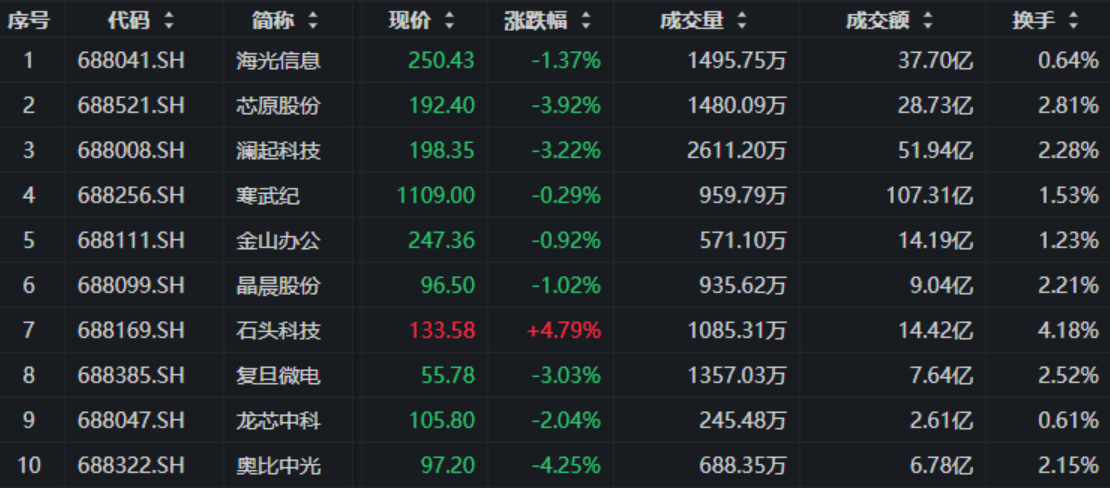Click 芯原股份 stock name

(x=278, y=106)
